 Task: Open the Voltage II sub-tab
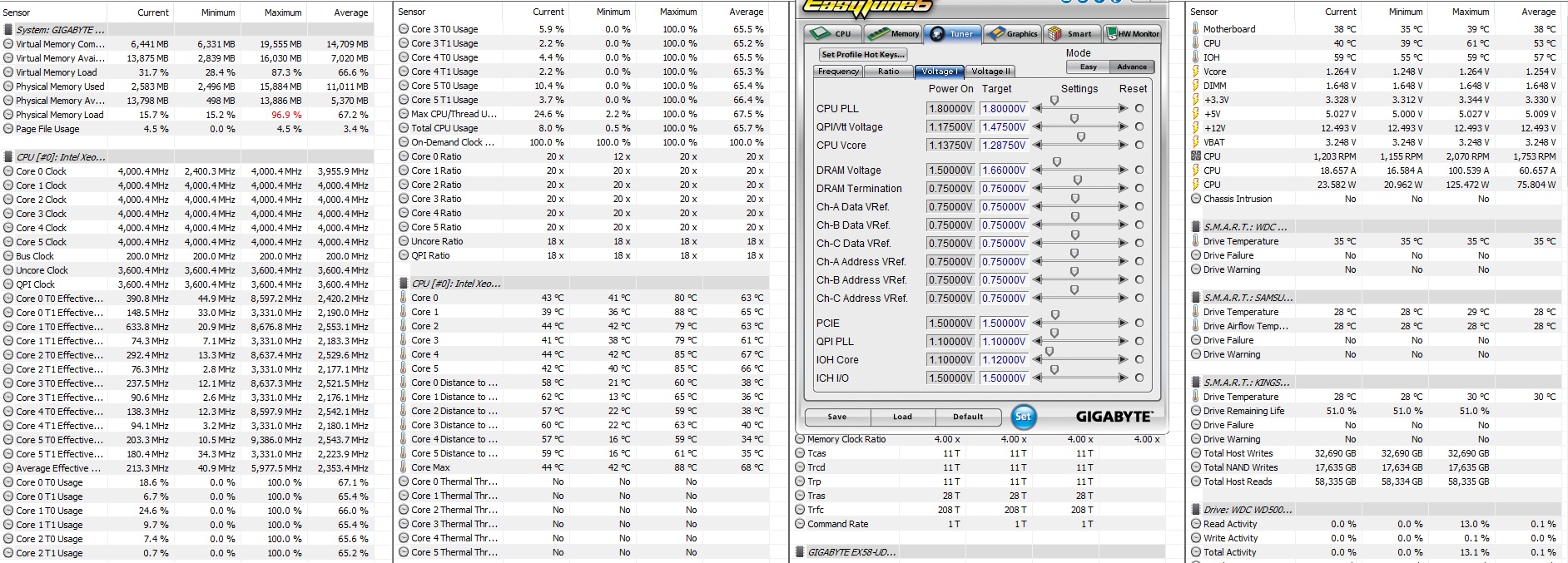990,72
